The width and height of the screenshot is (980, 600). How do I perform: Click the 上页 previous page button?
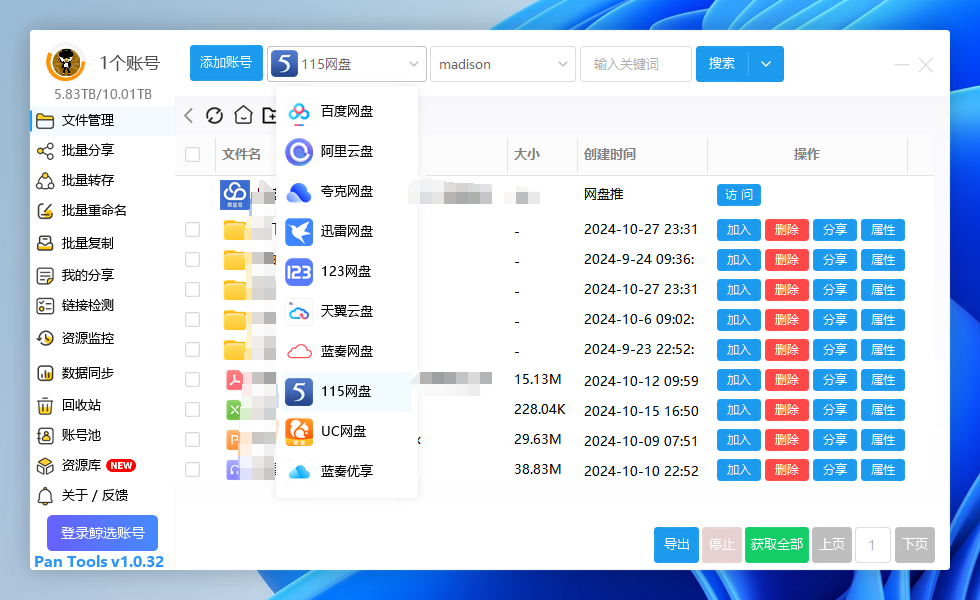pos(832,545)
